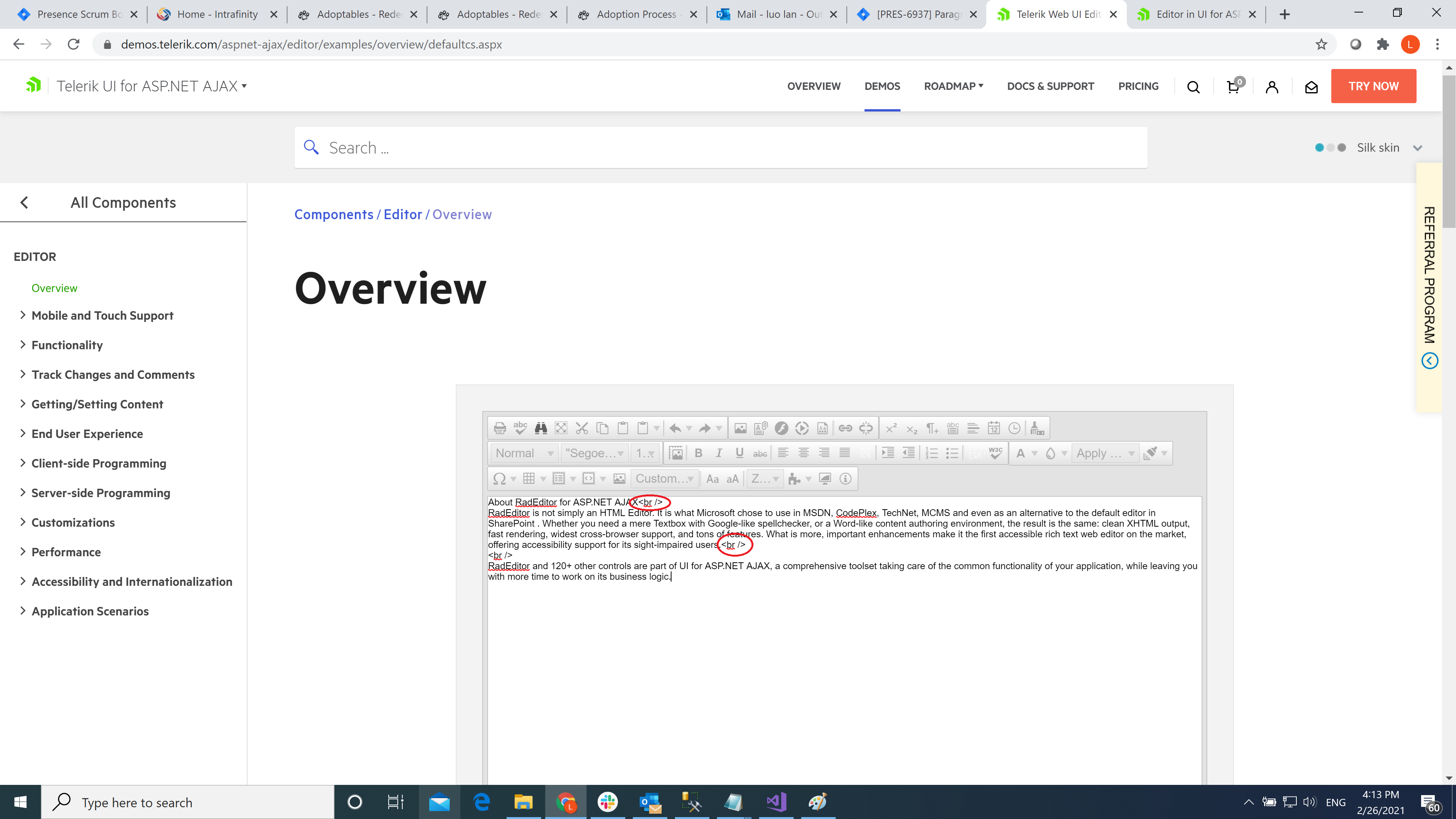1456x819 pixels.
Task: Center align the text
Action: point(803,453)
